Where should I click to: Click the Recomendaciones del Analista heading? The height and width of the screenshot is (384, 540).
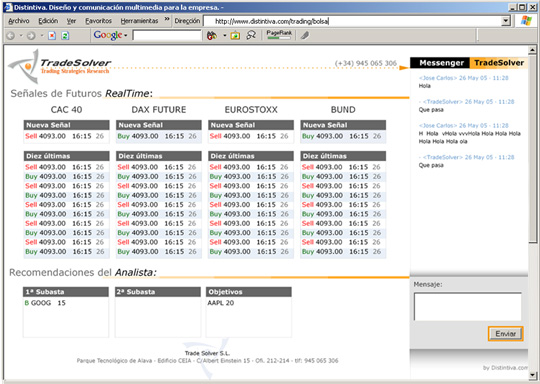[x=83, y=272]
